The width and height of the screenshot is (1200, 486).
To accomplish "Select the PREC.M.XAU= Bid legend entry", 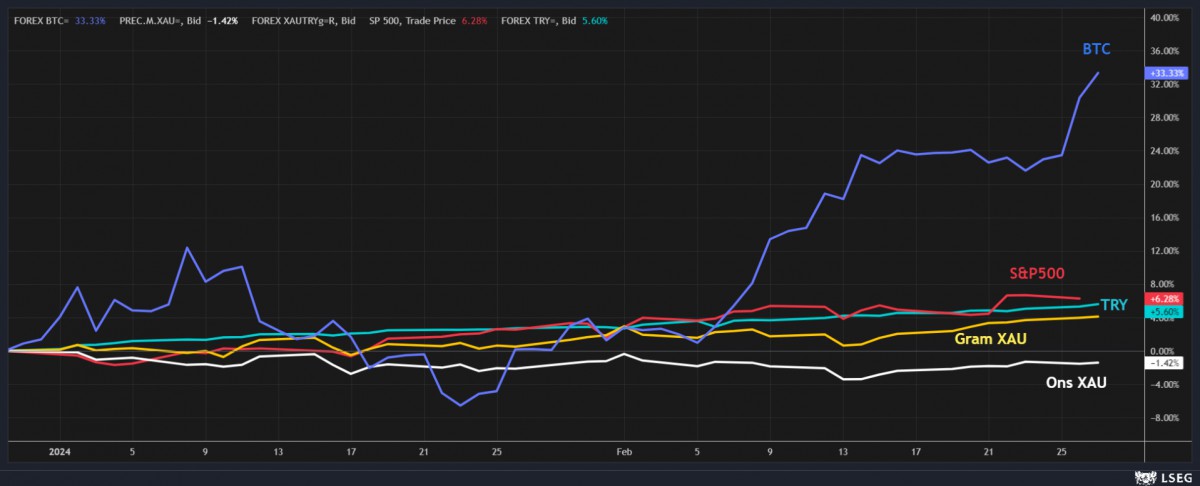I will click(184, 20).
